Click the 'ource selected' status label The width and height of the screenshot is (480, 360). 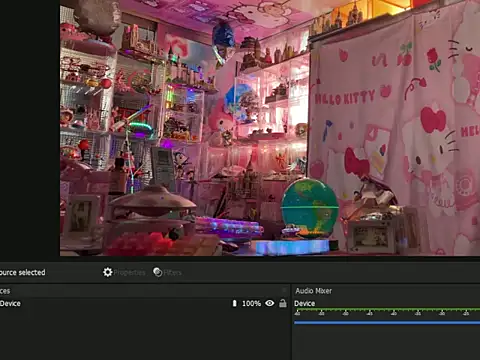click(22, 272)
